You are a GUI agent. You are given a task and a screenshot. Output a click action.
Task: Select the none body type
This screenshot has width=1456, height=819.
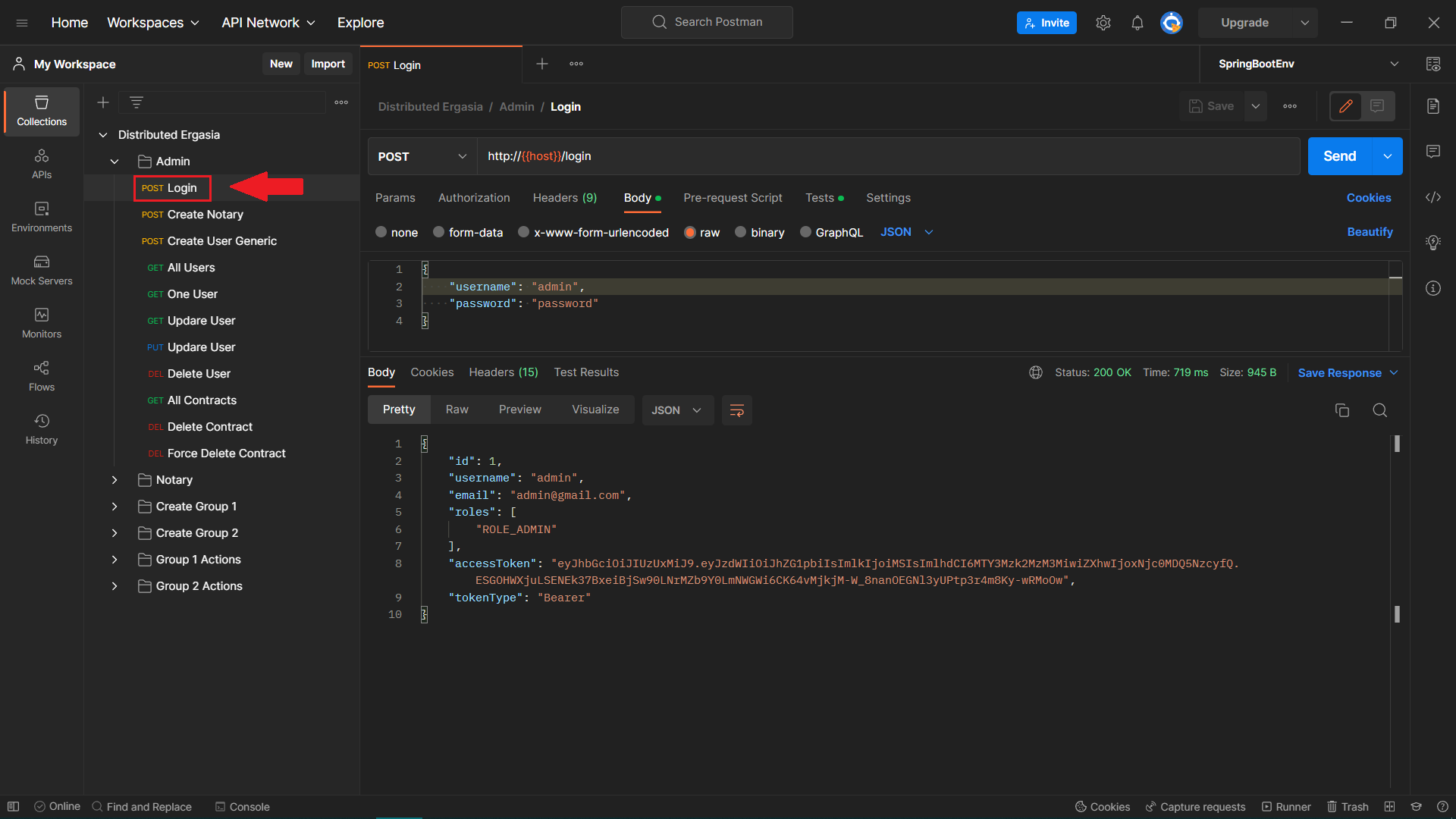pos(397,232)
